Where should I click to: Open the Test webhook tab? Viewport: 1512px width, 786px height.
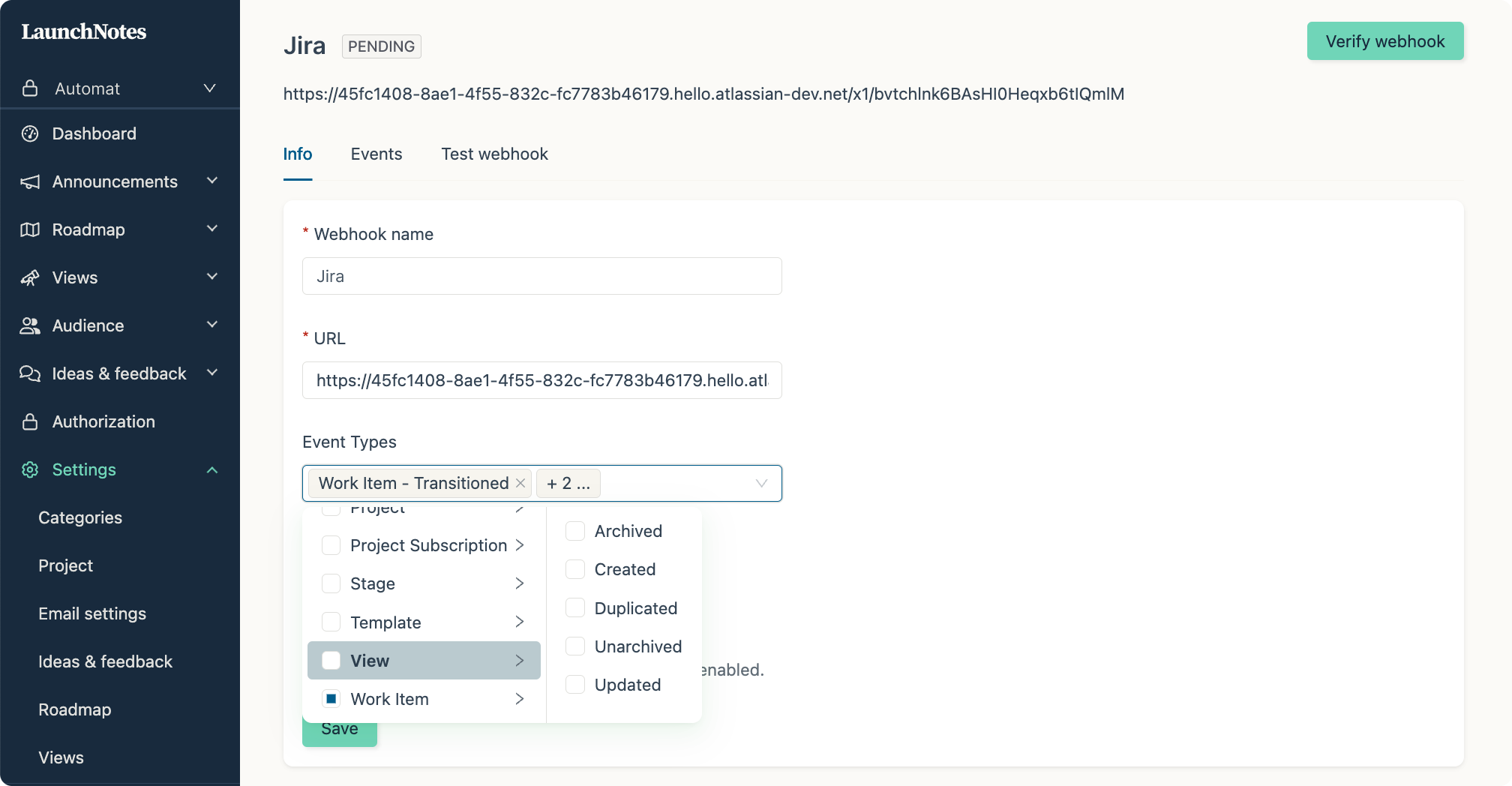(494, 154)
